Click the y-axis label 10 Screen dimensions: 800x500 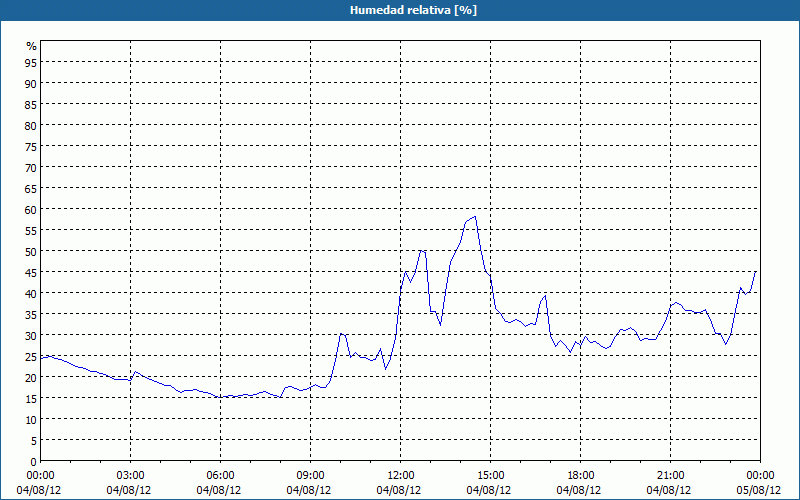tap(31, 419)
